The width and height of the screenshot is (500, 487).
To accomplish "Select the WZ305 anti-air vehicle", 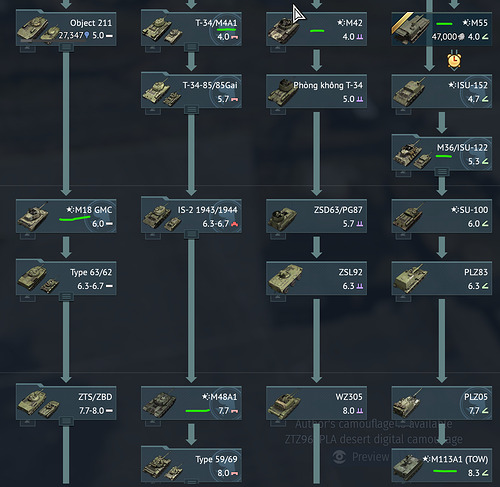I will 316,403.
